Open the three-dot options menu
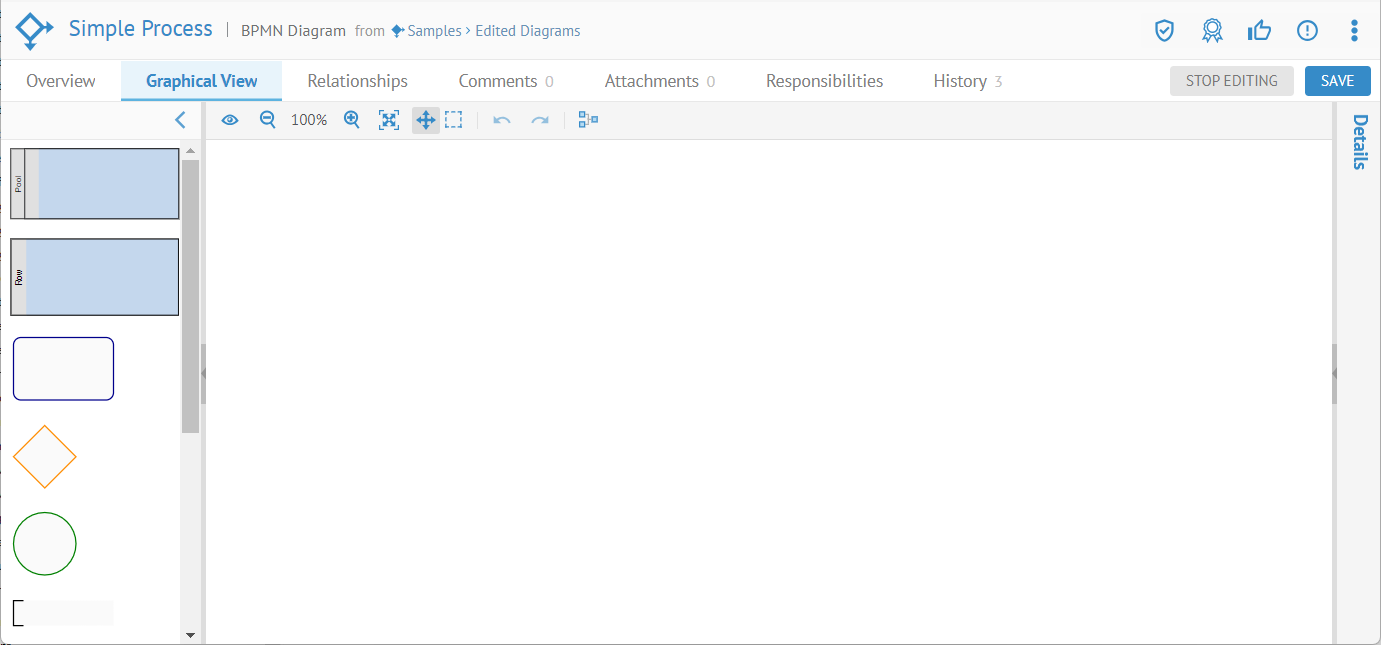The image size is (1381, 645). [x=1354, y=30]
